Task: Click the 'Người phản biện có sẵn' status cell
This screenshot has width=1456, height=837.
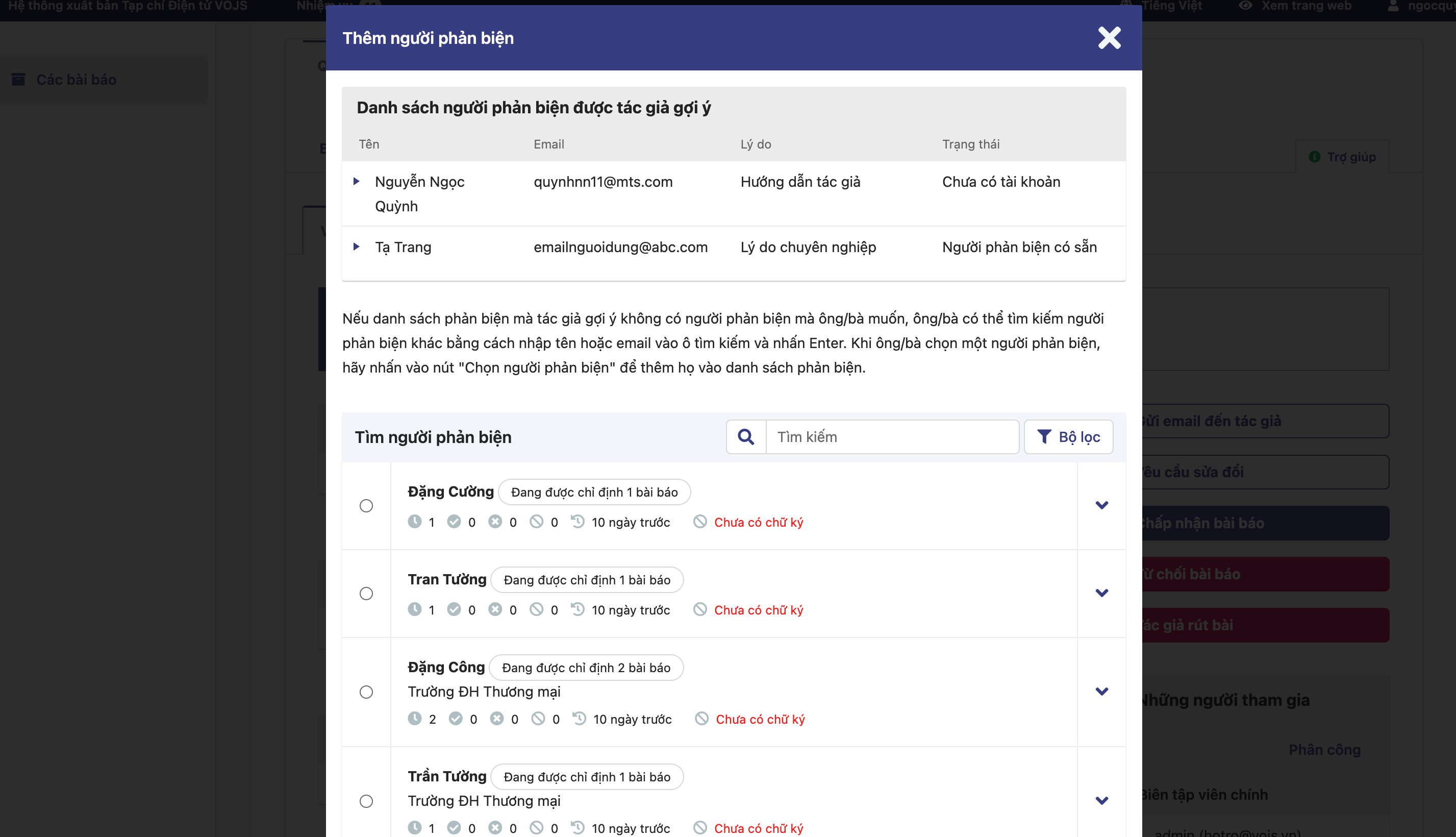Action: pyautogui.click(x=1019, y=247)
